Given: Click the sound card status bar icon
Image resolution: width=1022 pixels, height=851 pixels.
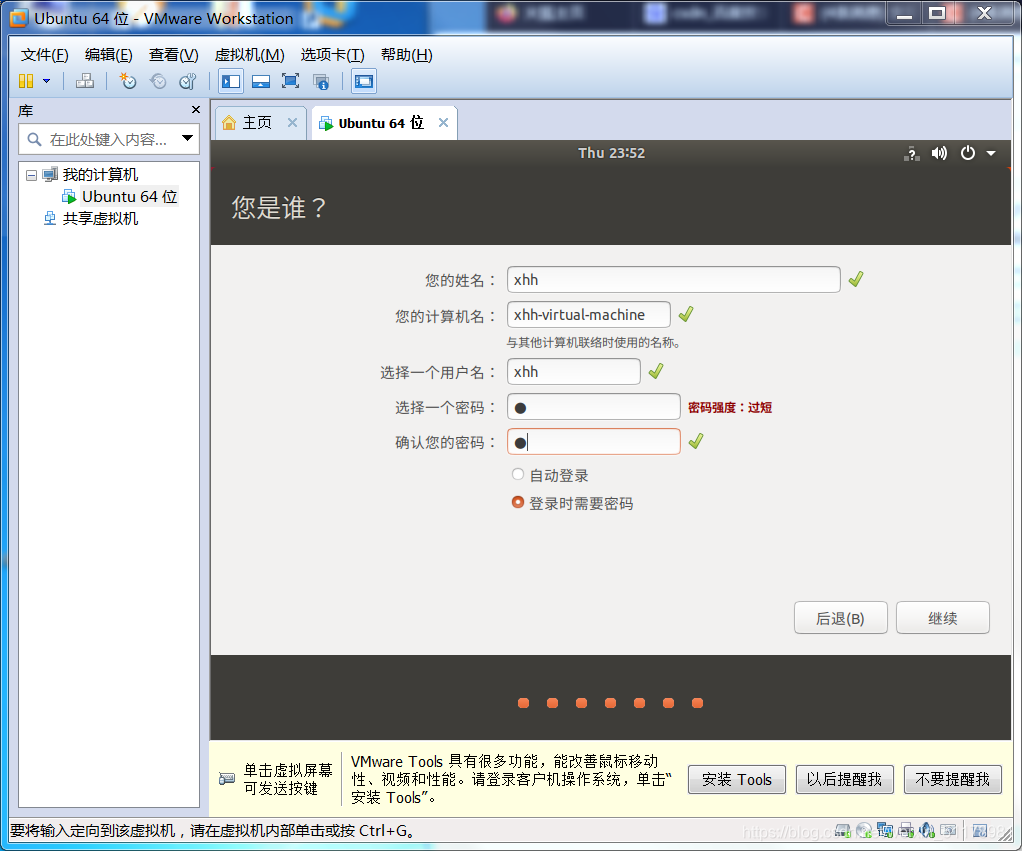Looking at the screenshot, I should pos(927,831).
